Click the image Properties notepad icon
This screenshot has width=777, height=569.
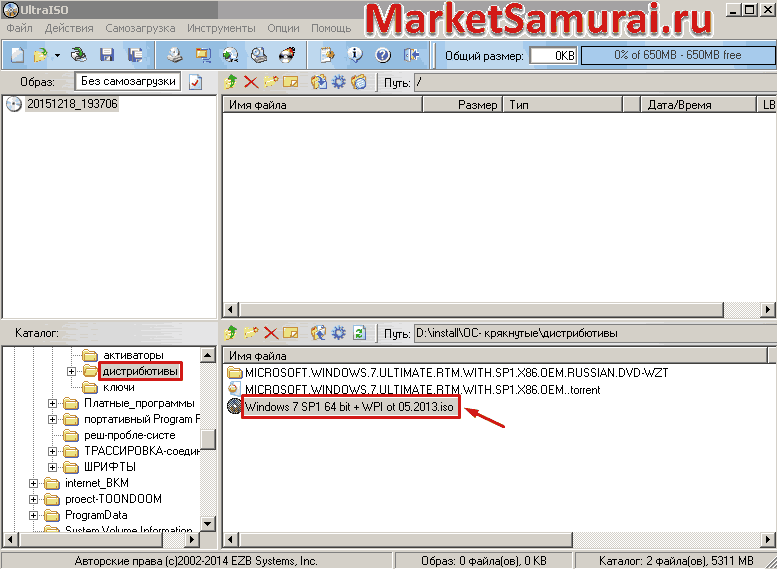click(x=327, y=55)
